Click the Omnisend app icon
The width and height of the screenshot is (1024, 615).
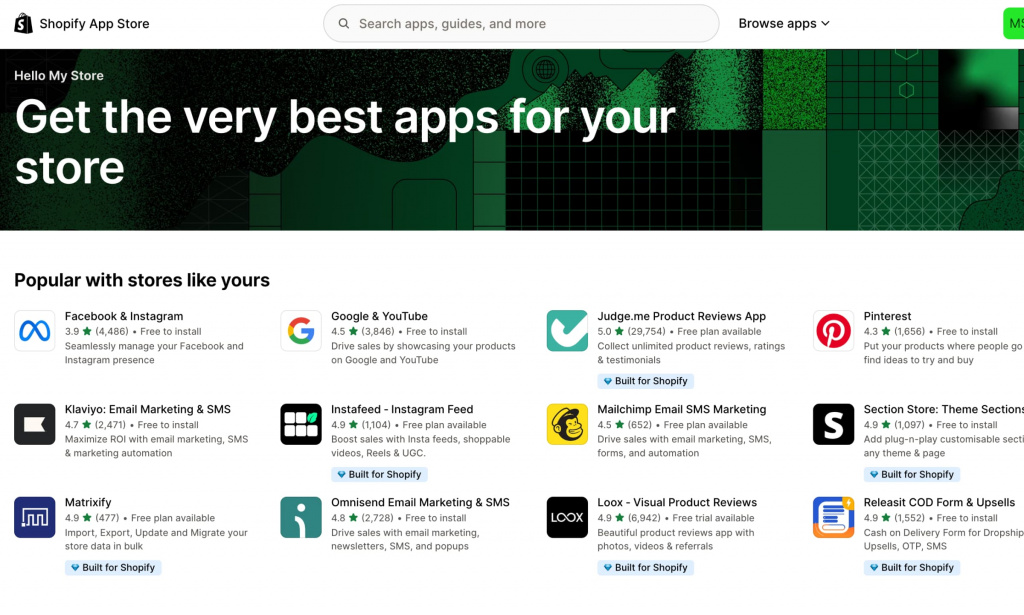coord(301,517)
